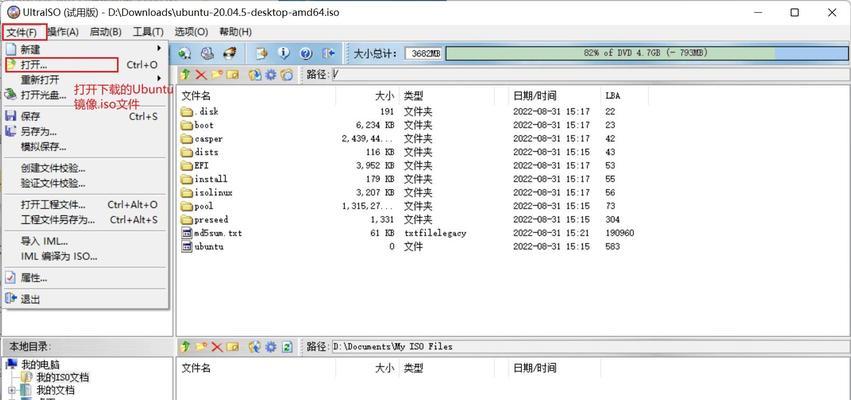851x400 pixels.
Task: Click the 82% of DVD 4.7GB capacity bar
Action: (x=646, y=53)
